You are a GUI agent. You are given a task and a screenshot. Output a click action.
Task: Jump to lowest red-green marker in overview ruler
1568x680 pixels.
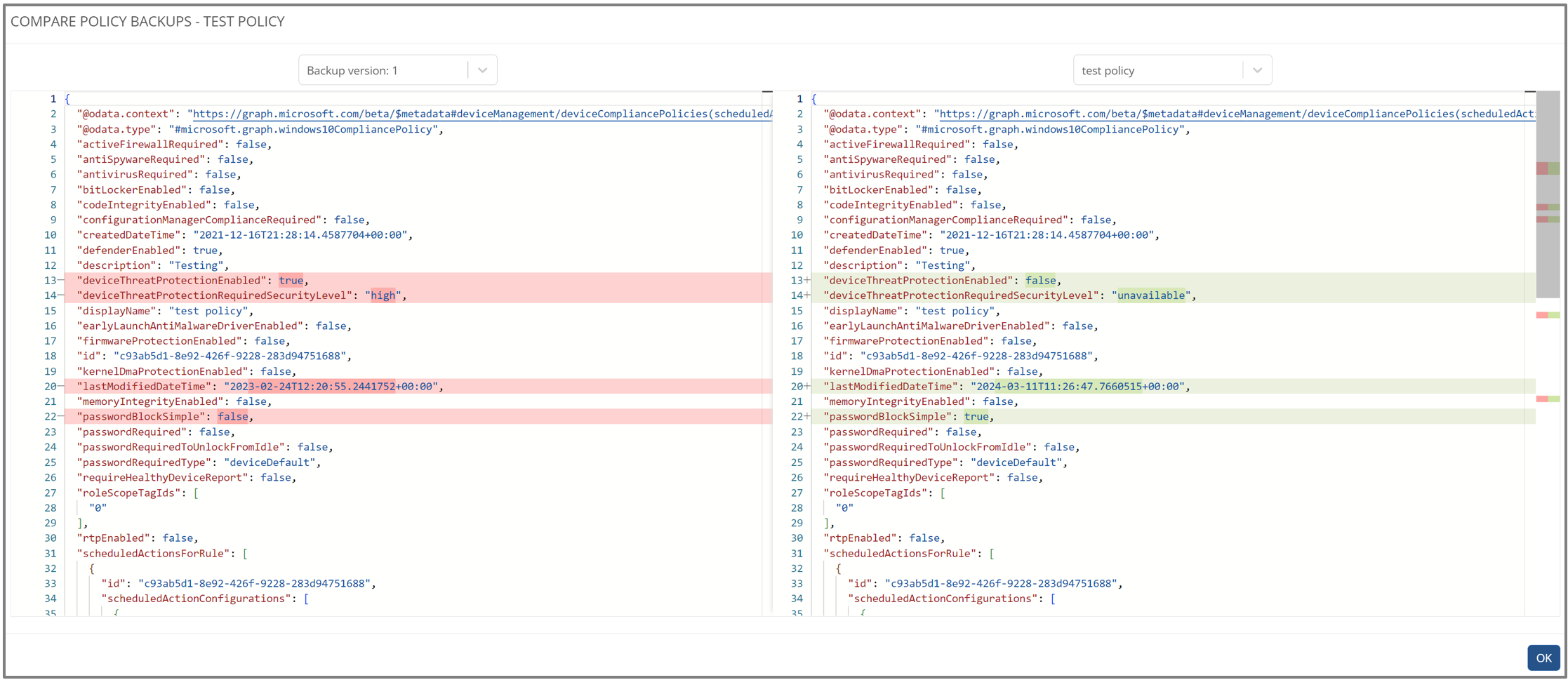click(1548, 399)
